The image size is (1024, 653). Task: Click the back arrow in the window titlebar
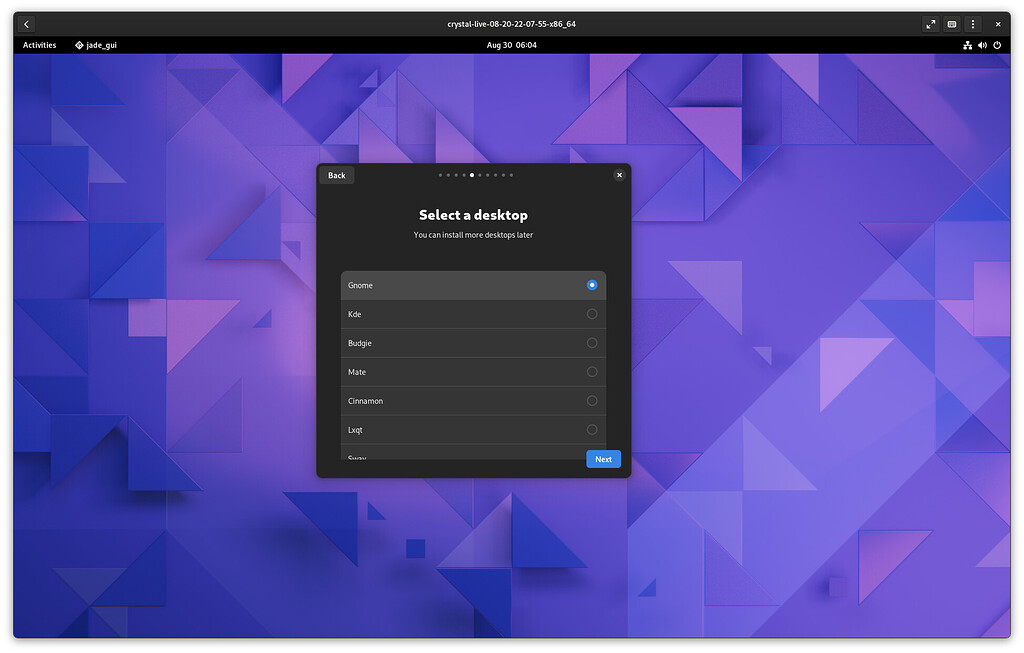click(25, 23)
